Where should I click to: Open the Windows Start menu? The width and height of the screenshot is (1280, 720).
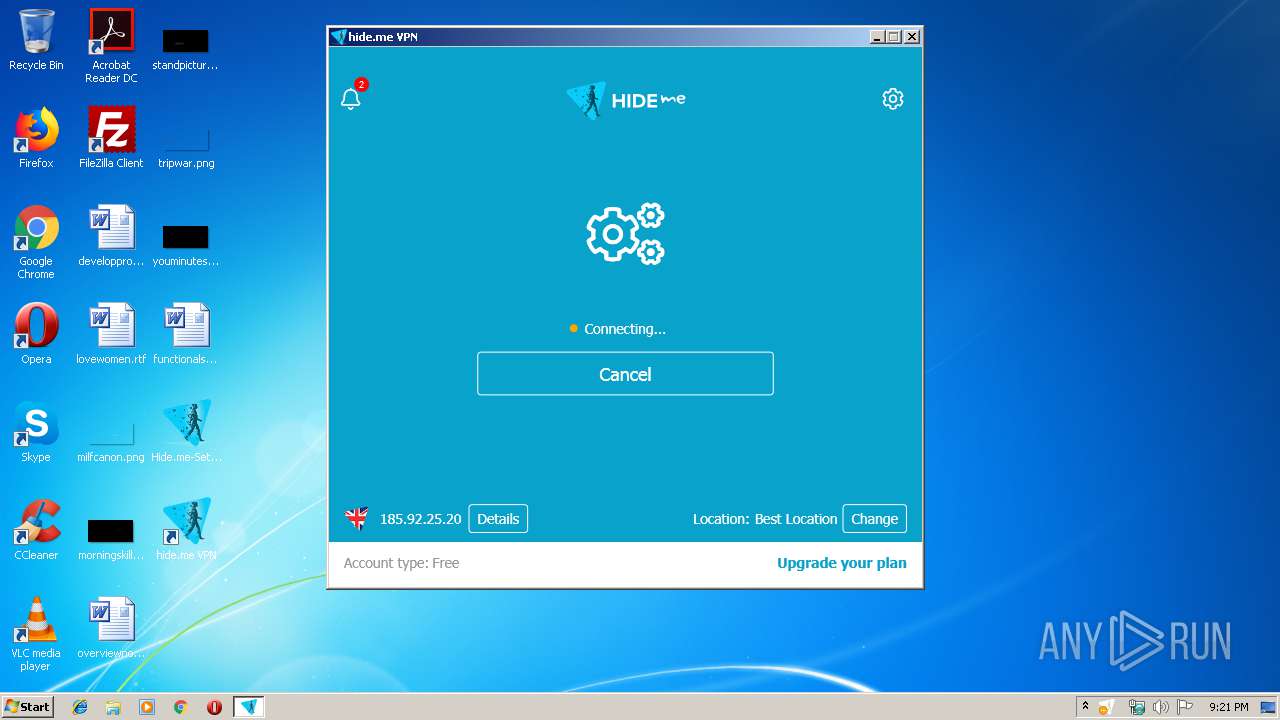28,706
